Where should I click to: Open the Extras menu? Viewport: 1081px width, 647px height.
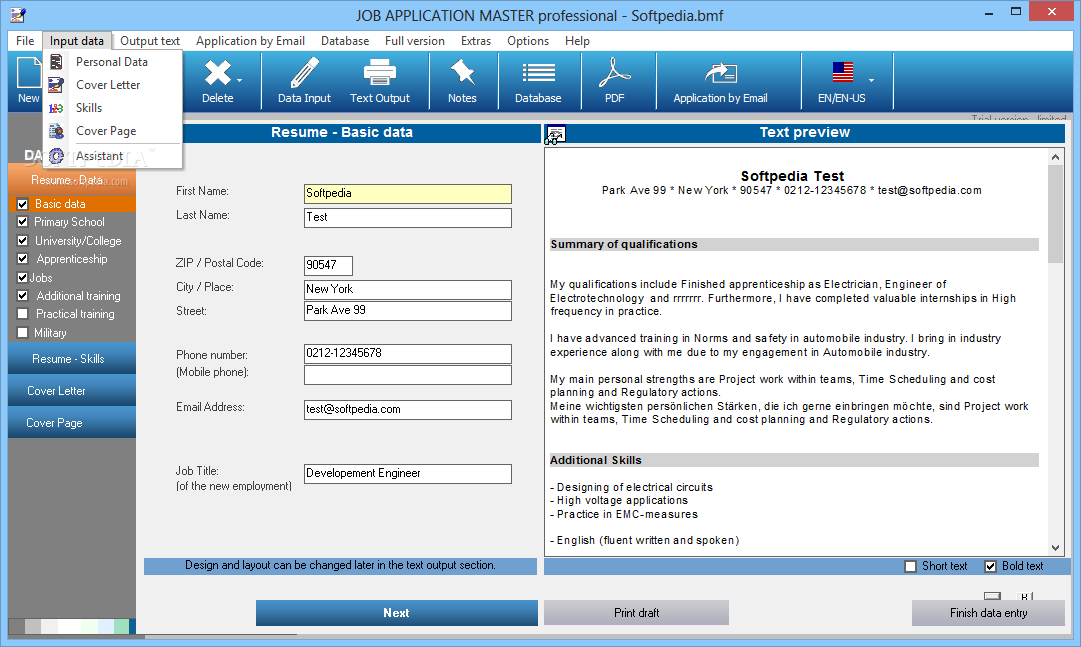(476, 41)
